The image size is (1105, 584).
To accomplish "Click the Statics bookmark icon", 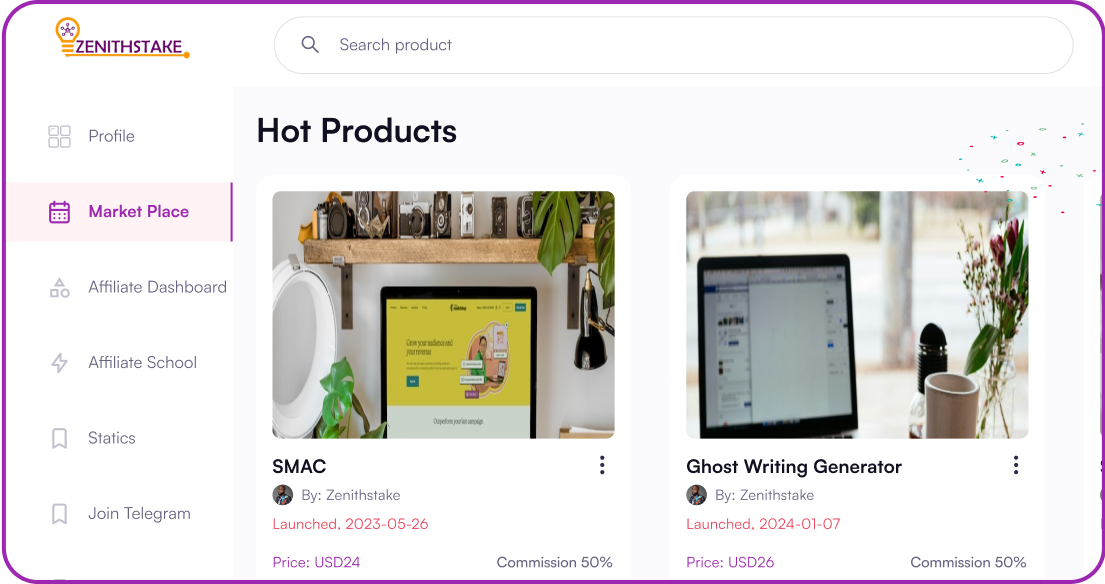I will coord(59,438).
